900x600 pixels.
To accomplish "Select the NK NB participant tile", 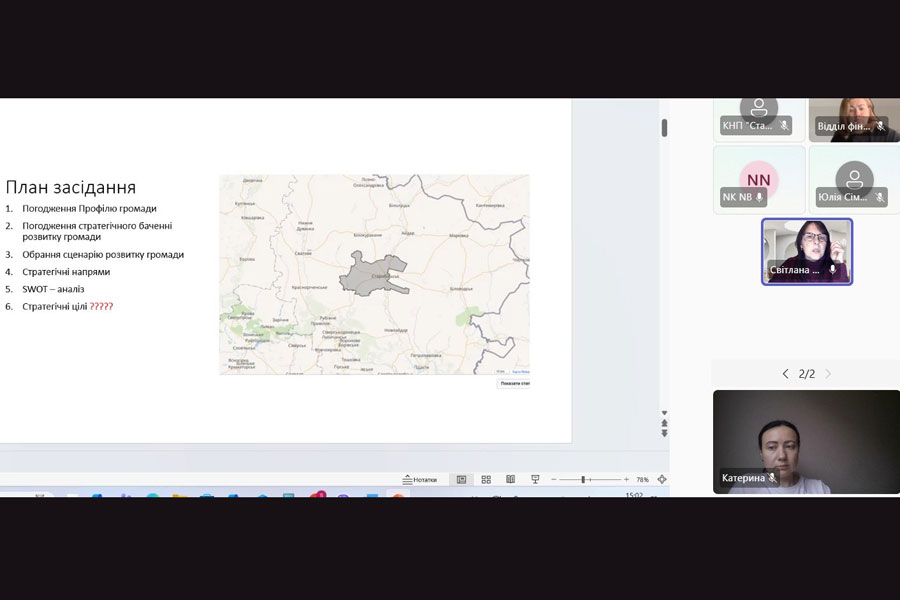I will coord(759,180).
